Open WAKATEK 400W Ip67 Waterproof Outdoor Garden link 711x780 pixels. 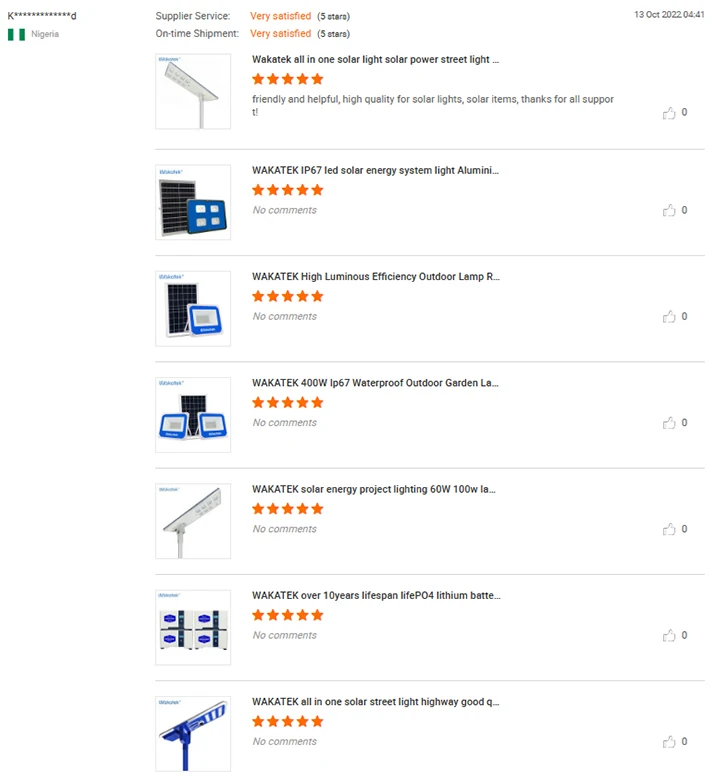(375, 383)
